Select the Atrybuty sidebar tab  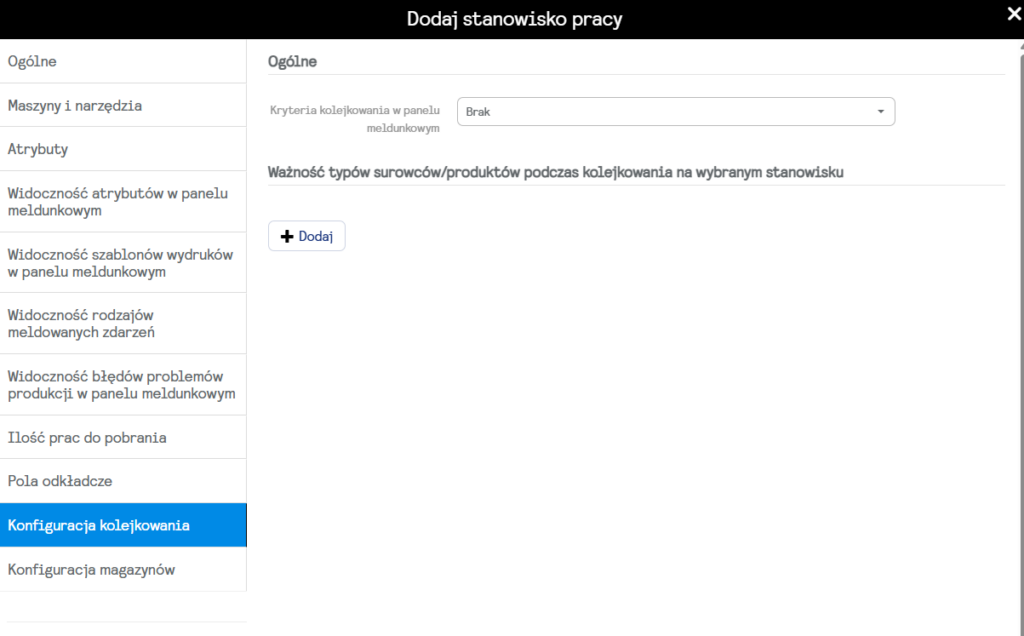(x=123, y=149)
